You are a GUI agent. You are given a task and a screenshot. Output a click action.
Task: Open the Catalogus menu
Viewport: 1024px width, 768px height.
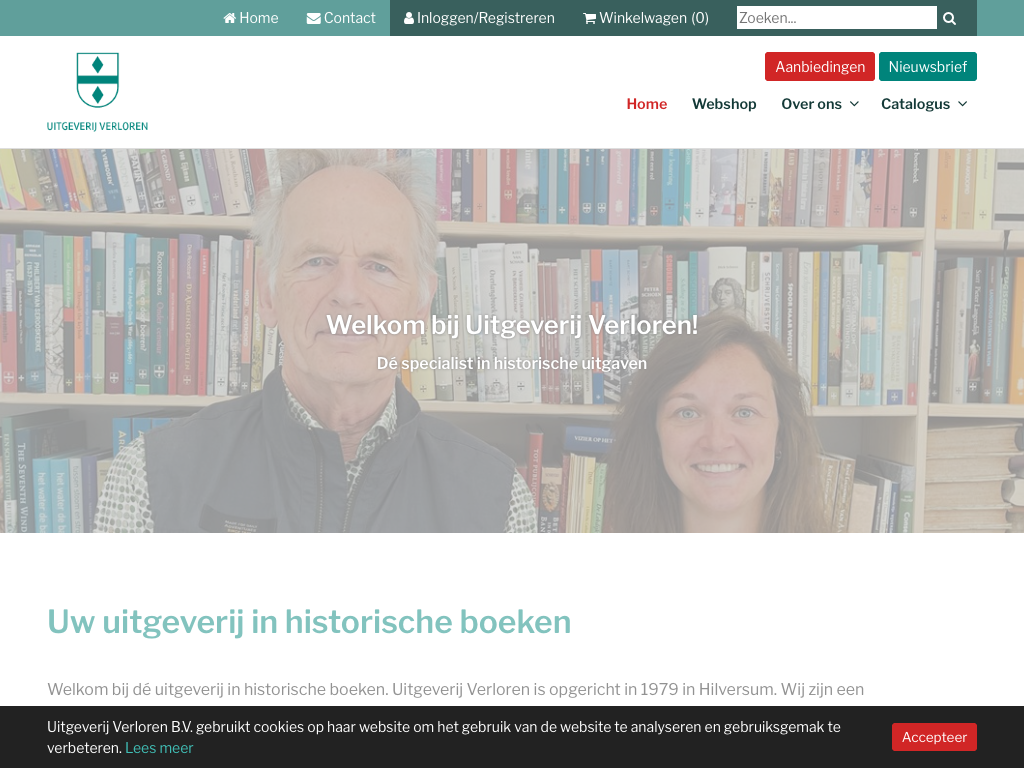(x=915, y=104)
